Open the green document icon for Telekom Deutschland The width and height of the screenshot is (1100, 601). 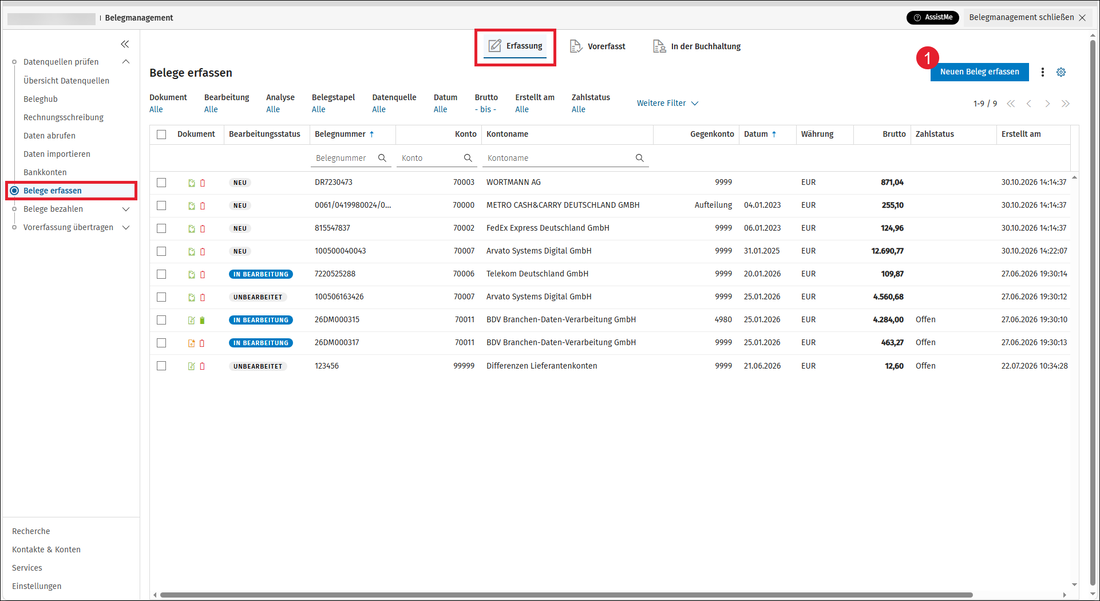tap(192, 274)
